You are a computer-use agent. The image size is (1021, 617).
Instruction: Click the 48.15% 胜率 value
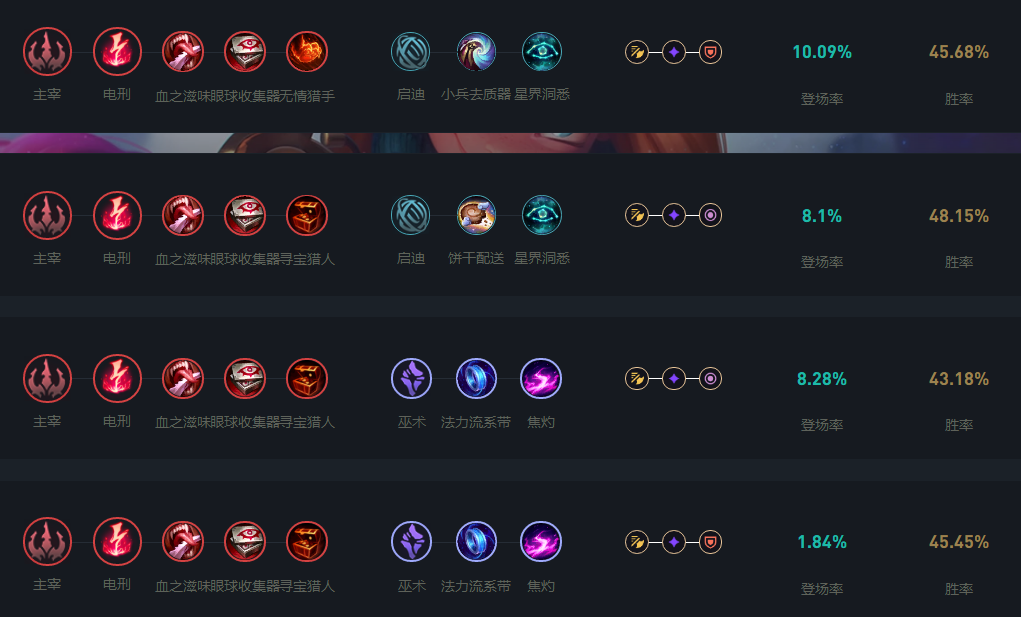pyautogui.click(x=958, y=216)
